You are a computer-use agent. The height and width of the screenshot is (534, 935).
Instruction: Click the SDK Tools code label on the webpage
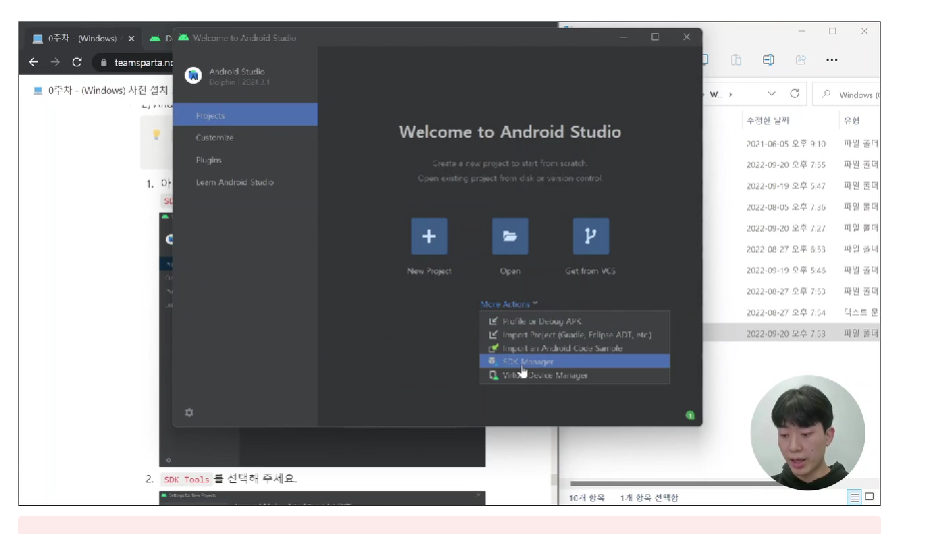pyautogui.click(x=187, y=479)
